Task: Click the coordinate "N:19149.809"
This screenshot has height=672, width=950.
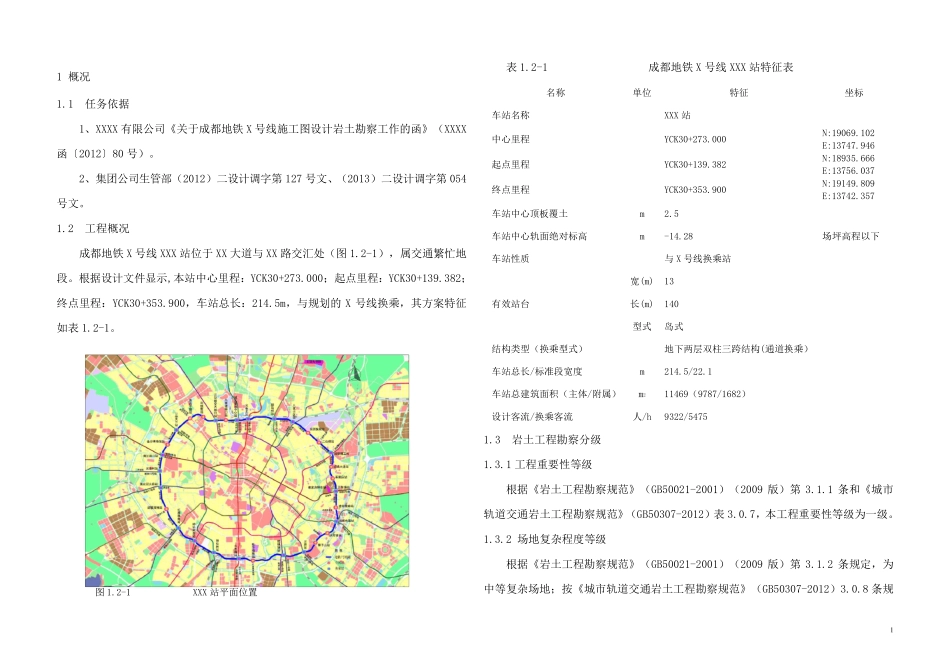Action: [848, 183]
